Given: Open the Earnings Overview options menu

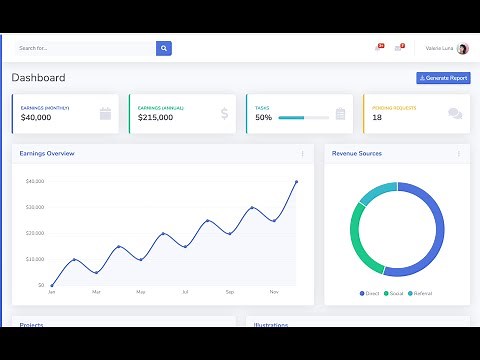Looking at the screenshot, I should (x=302, y=154).
